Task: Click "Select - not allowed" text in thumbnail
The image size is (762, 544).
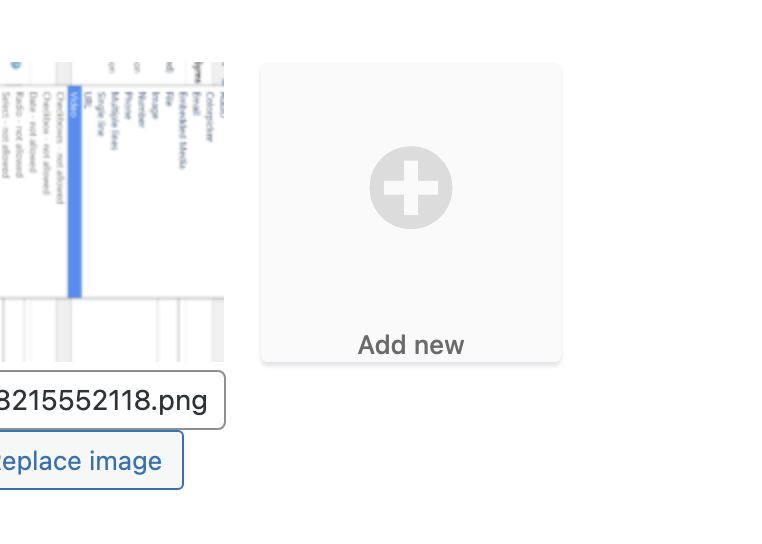Action: click(x=5, y=135)
